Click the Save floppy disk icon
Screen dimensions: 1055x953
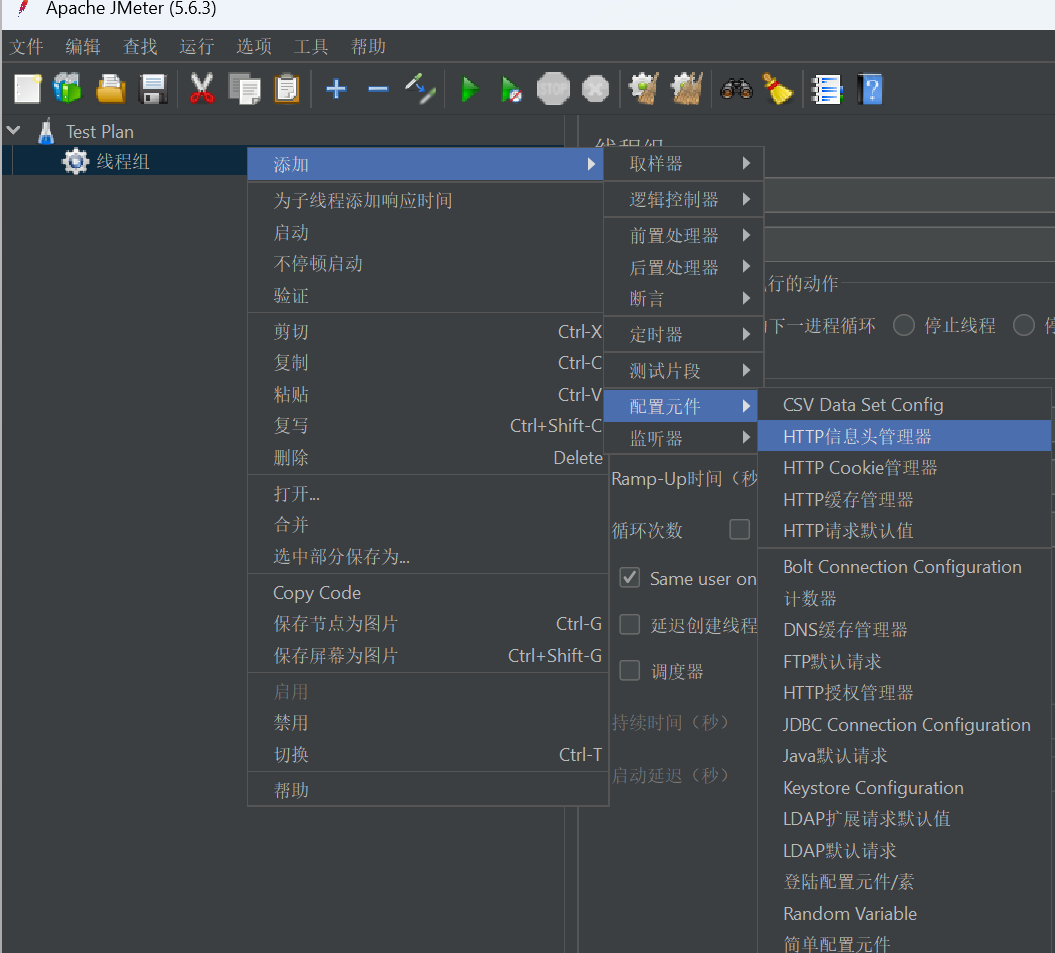(x=153, y=89)
